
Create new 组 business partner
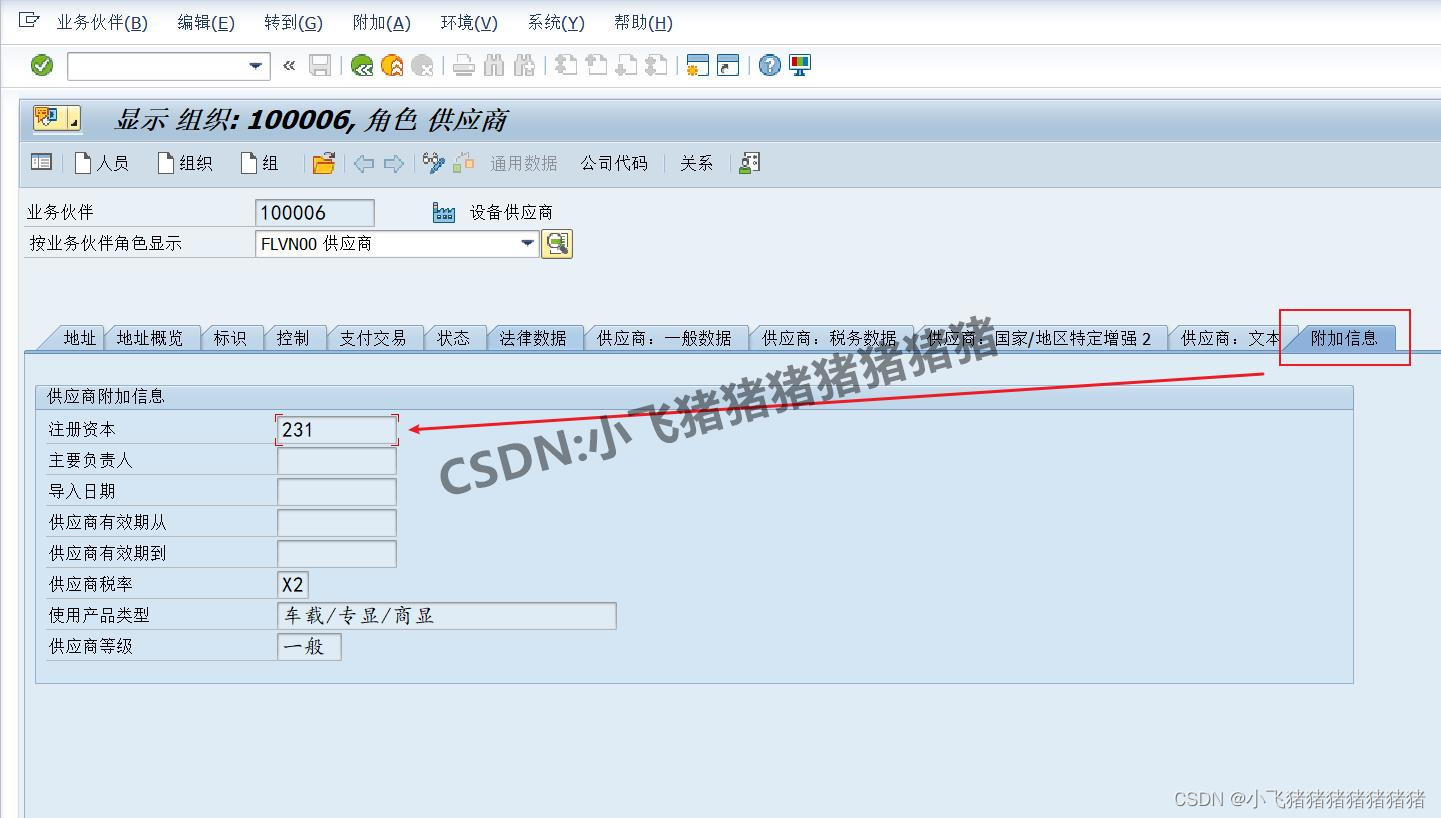(x=260, y=163)
